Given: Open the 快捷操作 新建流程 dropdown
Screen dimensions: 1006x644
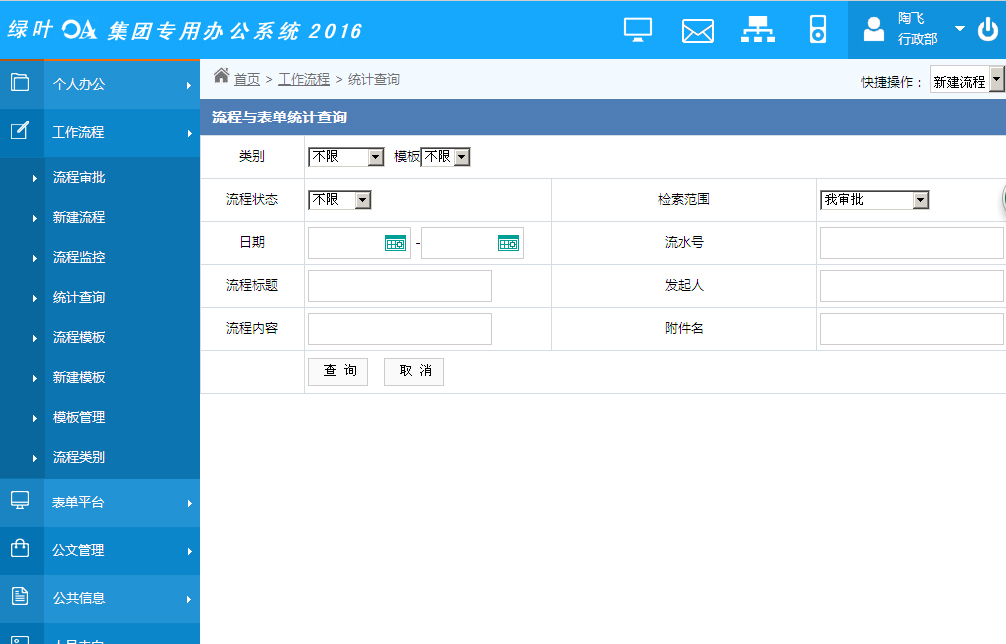Looking at the screenshot, I should tap(967, 80).
